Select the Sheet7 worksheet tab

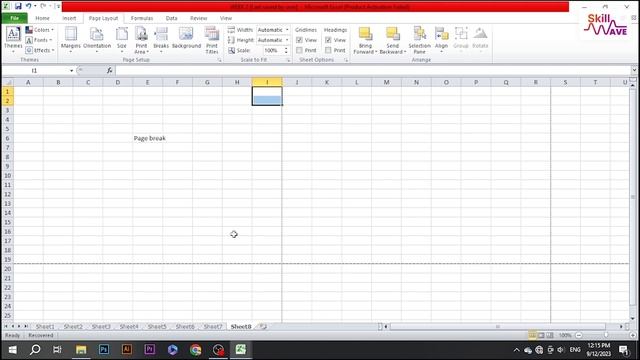[x=213, y=327]
